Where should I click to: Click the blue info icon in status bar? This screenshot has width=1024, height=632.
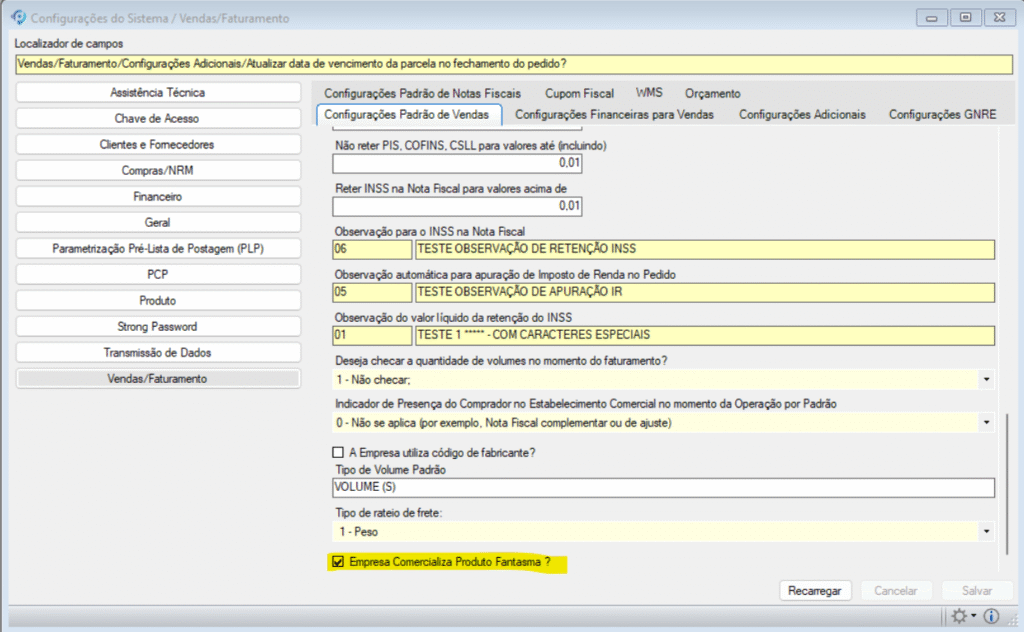(991, 616)
